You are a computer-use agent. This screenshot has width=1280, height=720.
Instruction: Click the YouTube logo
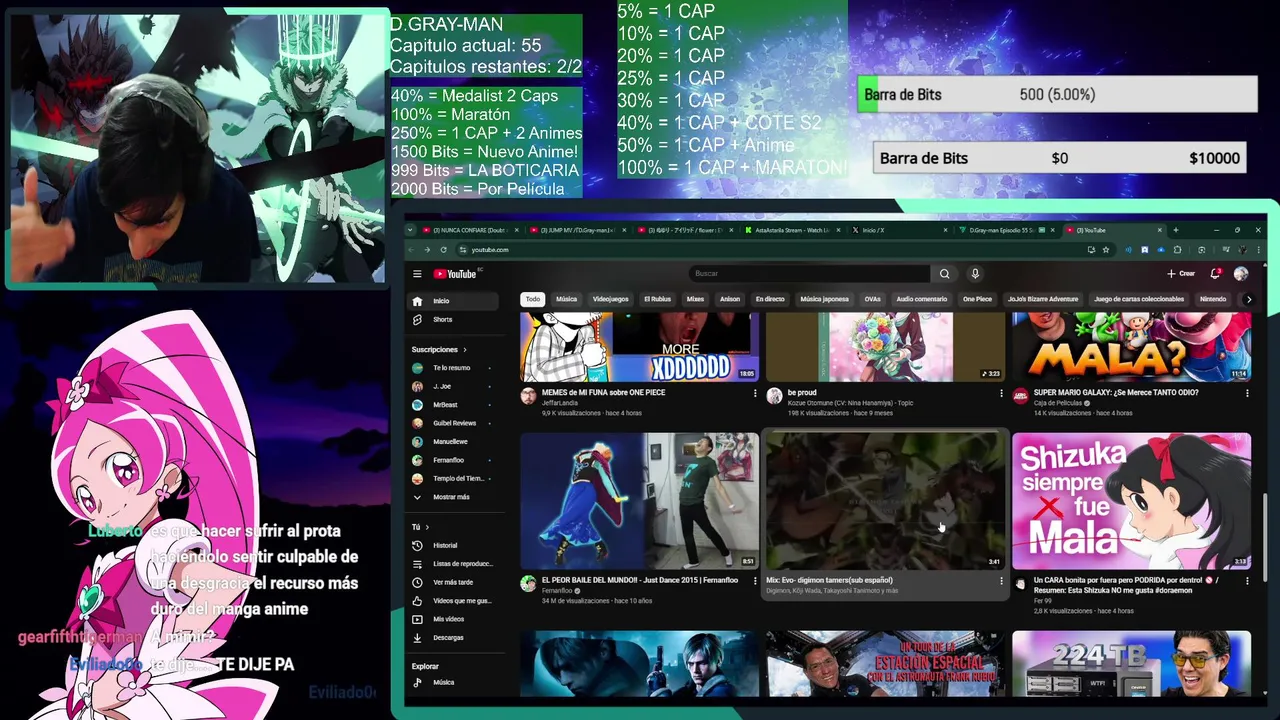pos(455,274)
